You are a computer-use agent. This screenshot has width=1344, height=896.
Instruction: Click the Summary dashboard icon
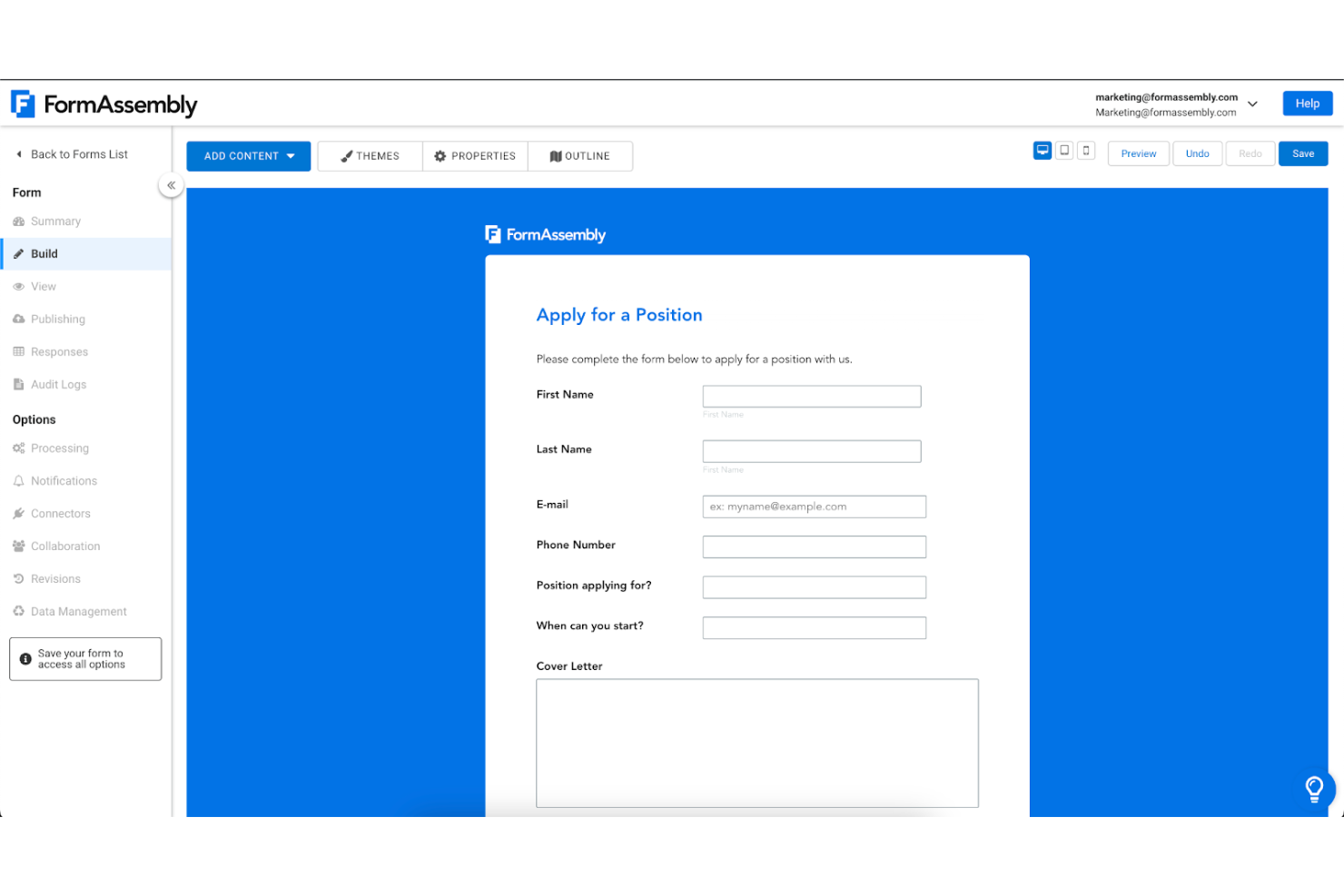(18, 222)
